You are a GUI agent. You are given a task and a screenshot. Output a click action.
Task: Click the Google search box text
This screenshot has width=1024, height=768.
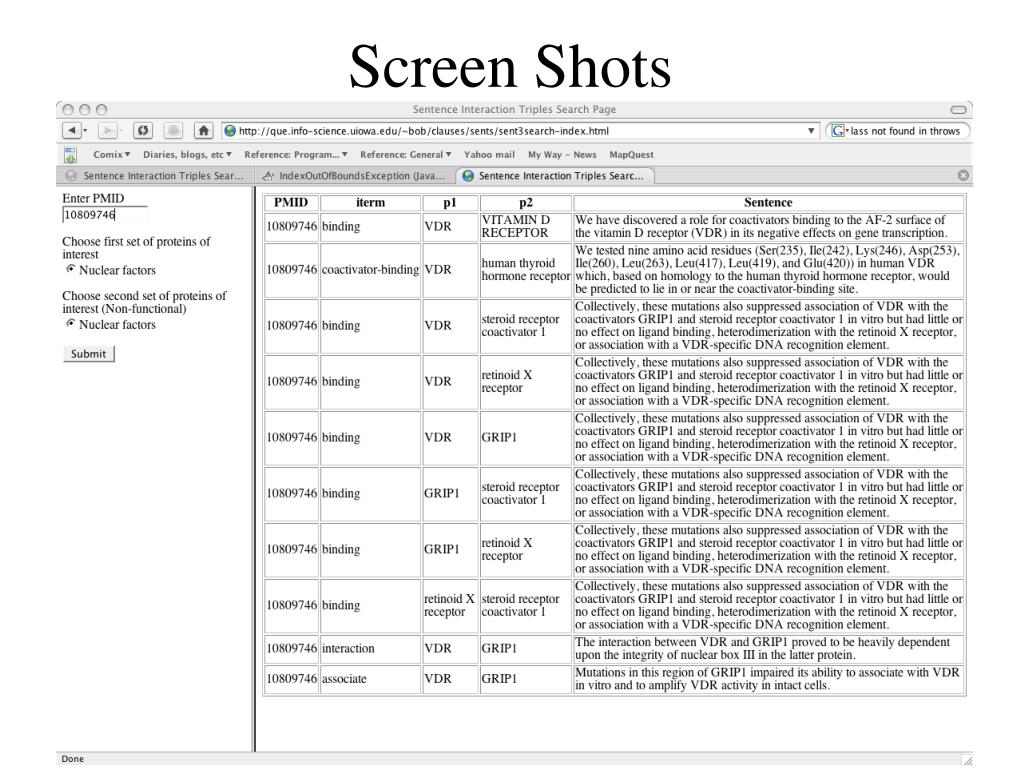point(904,131)
